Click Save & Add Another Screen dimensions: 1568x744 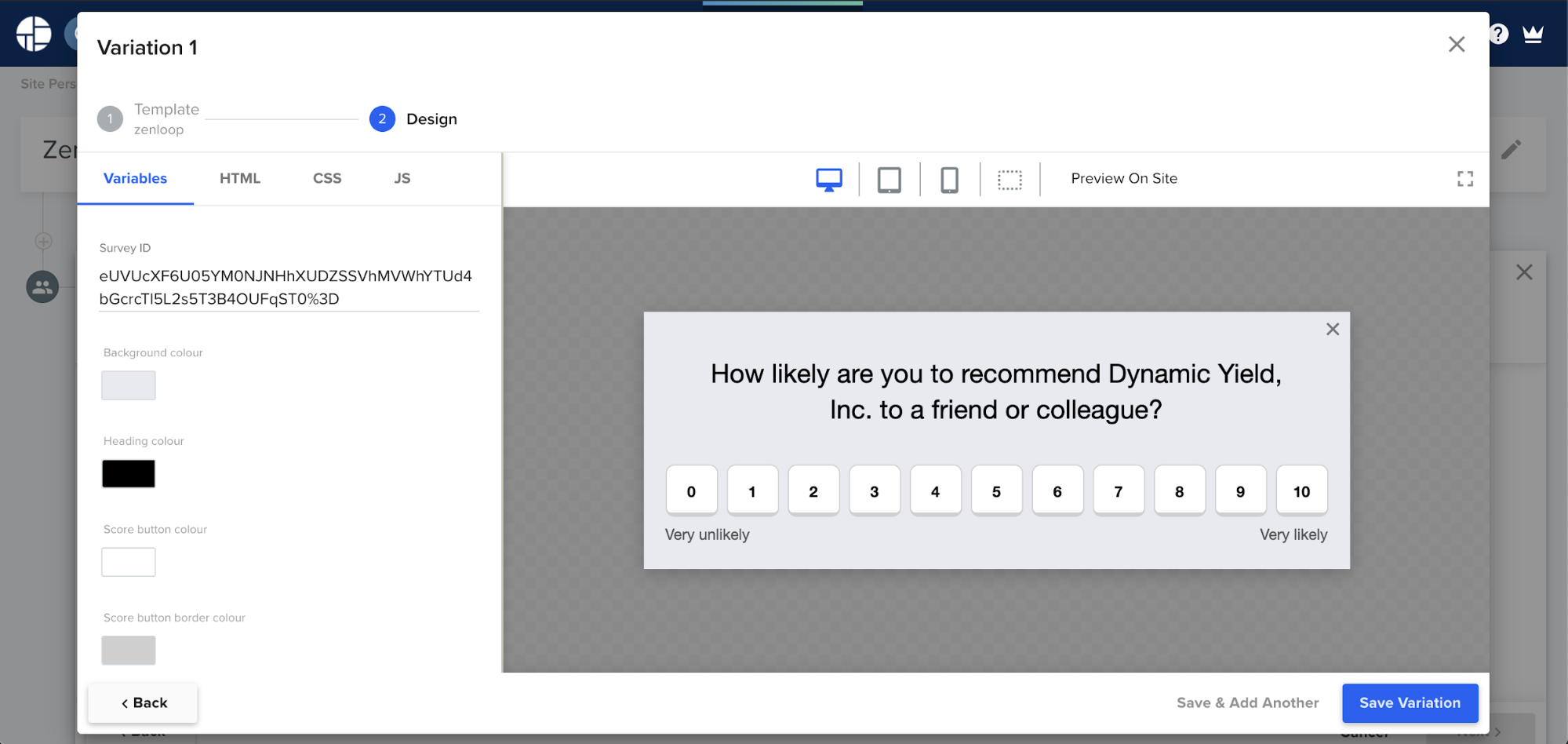pyautogui.click(x=1247, y=702)
